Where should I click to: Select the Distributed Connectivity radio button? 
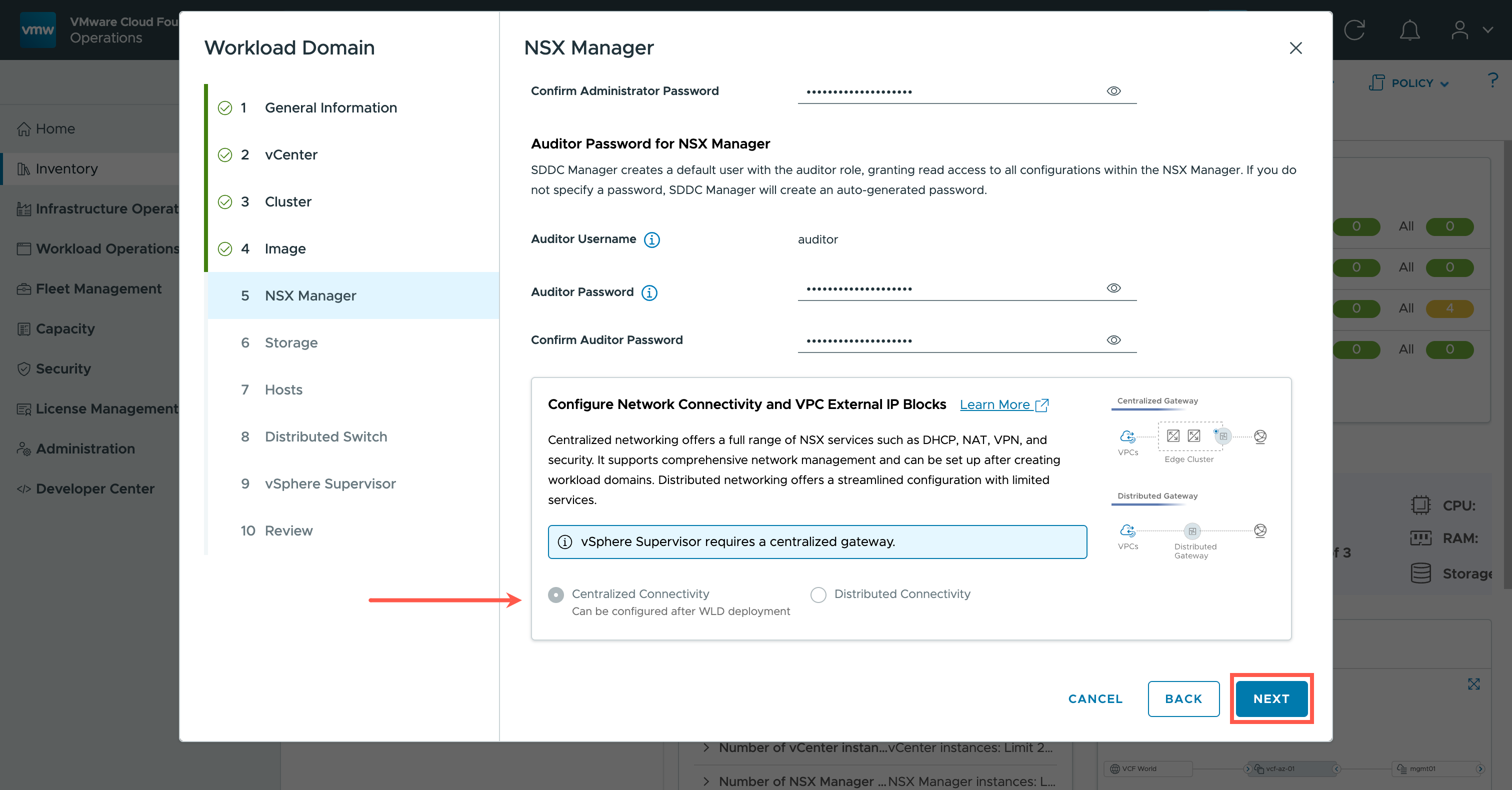(x=818, y=594)
